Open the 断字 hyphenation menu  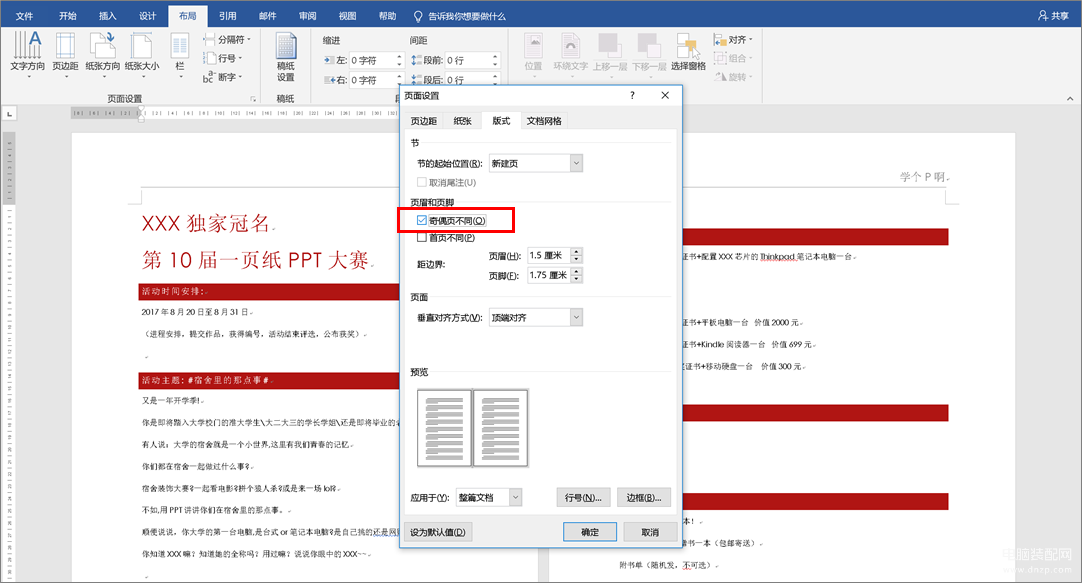click(223, 77)
